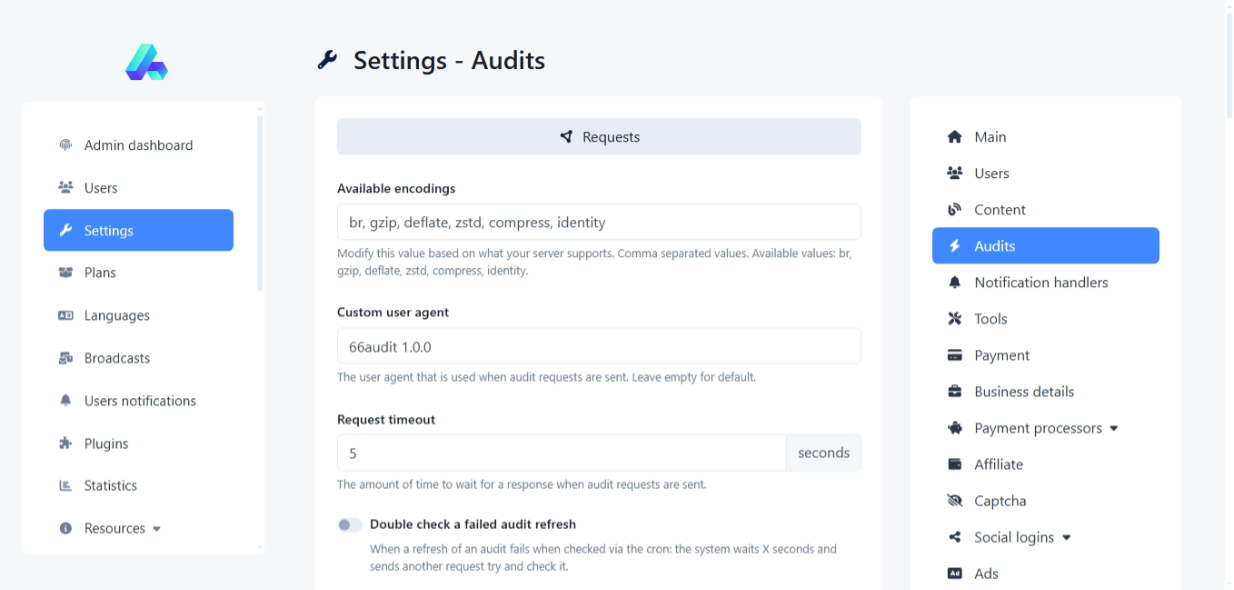The image size is (1234, 590).
Task: Enable Double check a failed audit refresh
Action: (x=350, y=525)
